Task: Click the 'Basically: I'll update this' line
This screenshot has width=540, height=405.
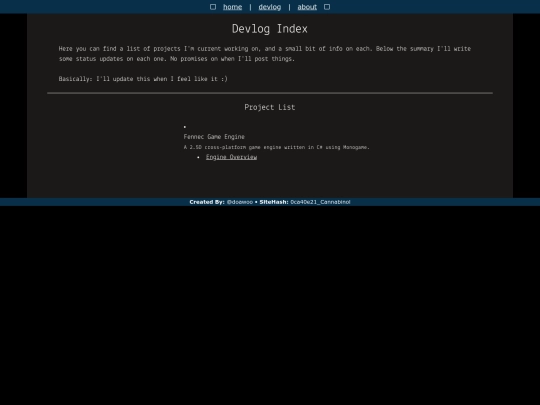Action: [x=143, y=79]
